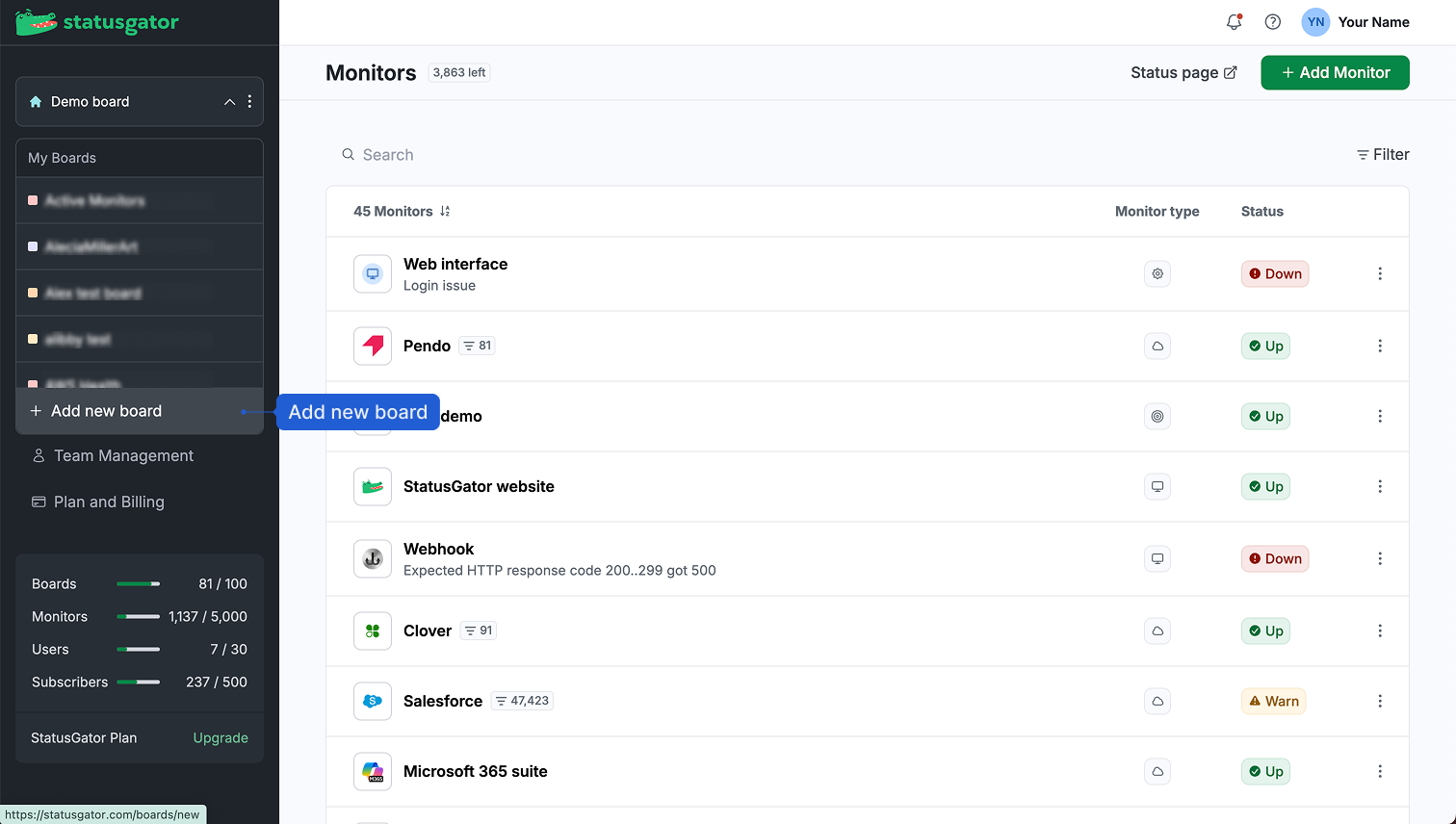Click the Clover logo icon
This screenshot has width=1456, height=824.
[x=373, y=631]
